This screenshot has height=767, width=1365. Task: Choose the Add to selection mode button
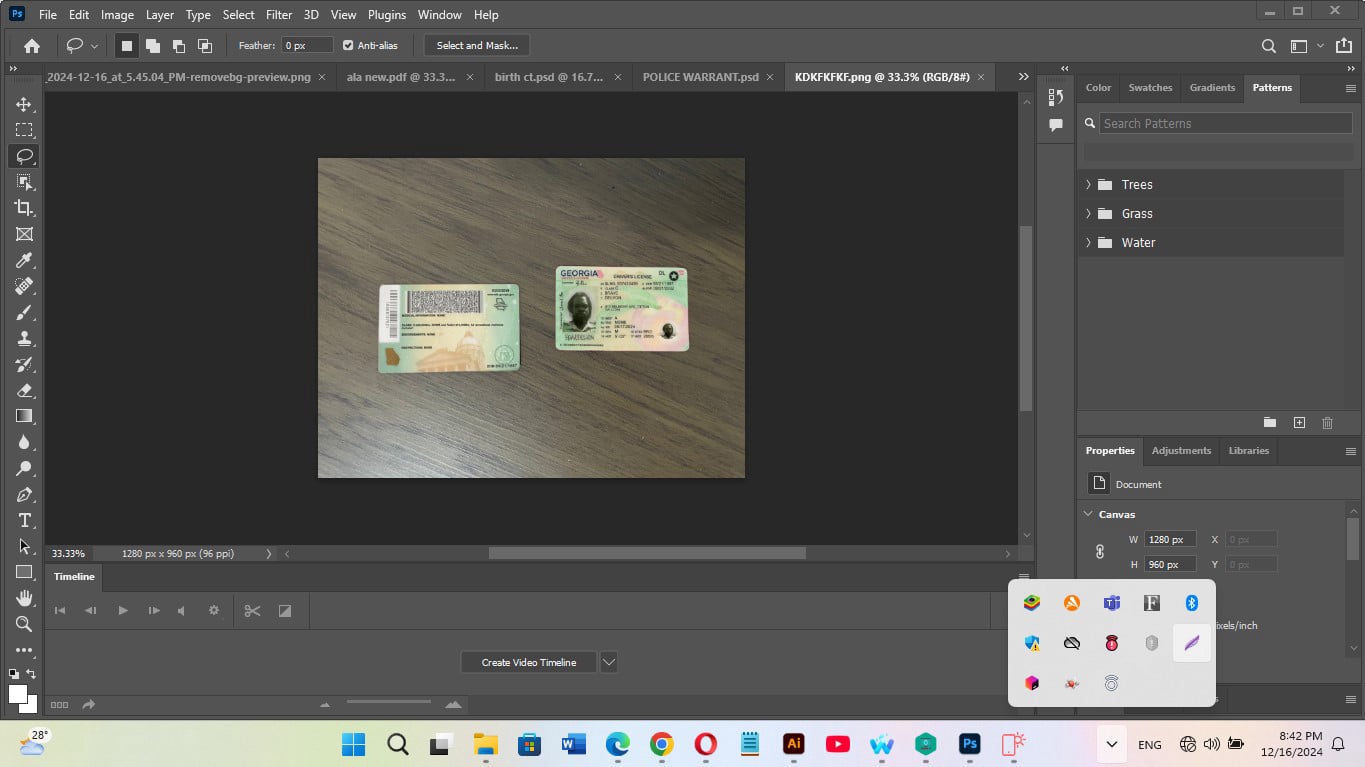coord(153,45)
